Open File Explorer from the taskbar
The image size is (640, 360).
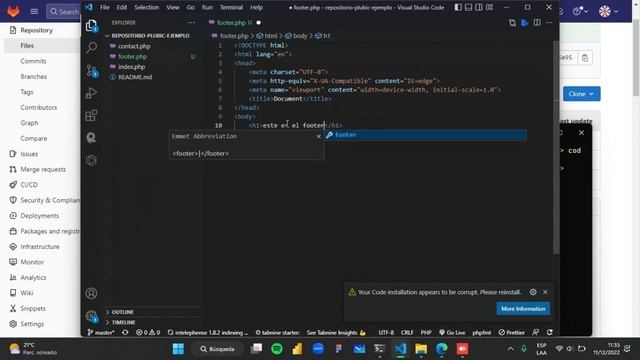[421, 349]
